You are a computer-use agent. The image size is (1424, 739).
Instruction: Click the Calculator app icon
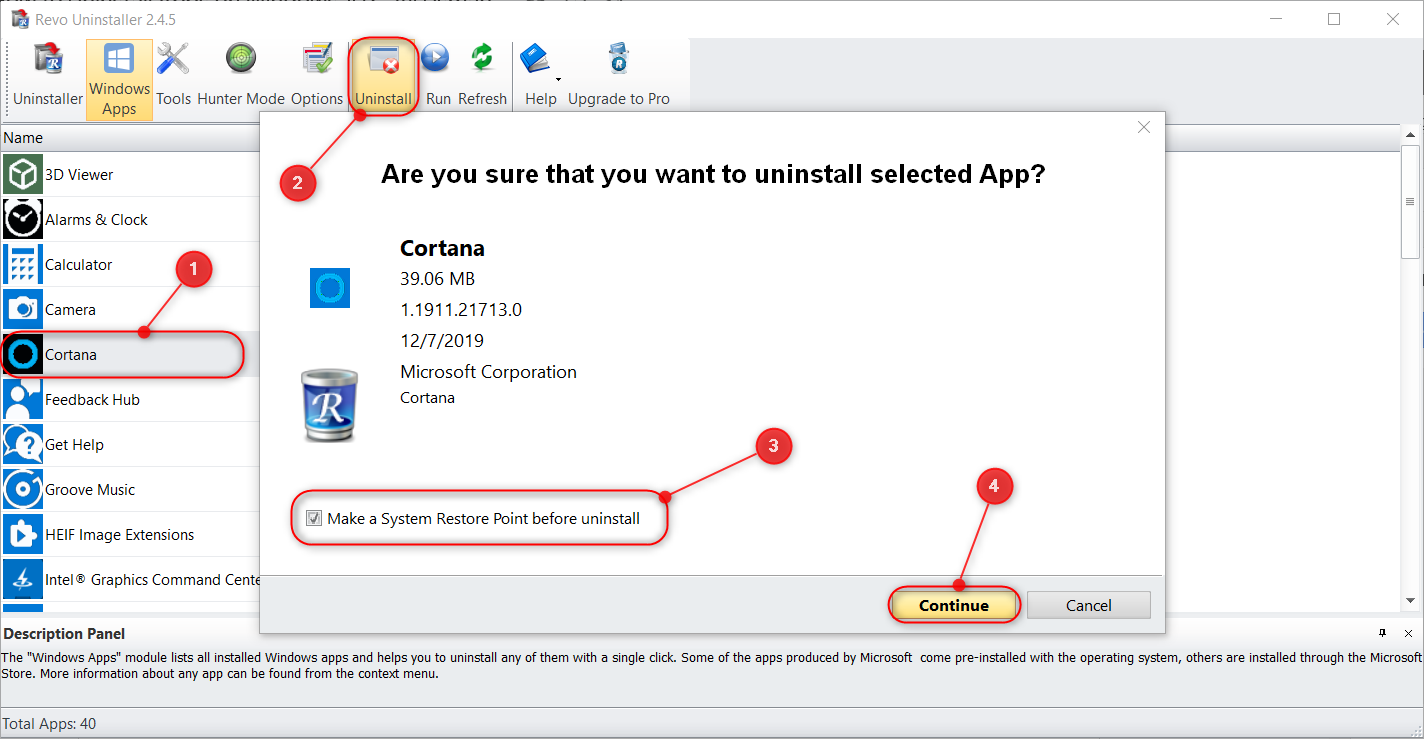(22, 264)
